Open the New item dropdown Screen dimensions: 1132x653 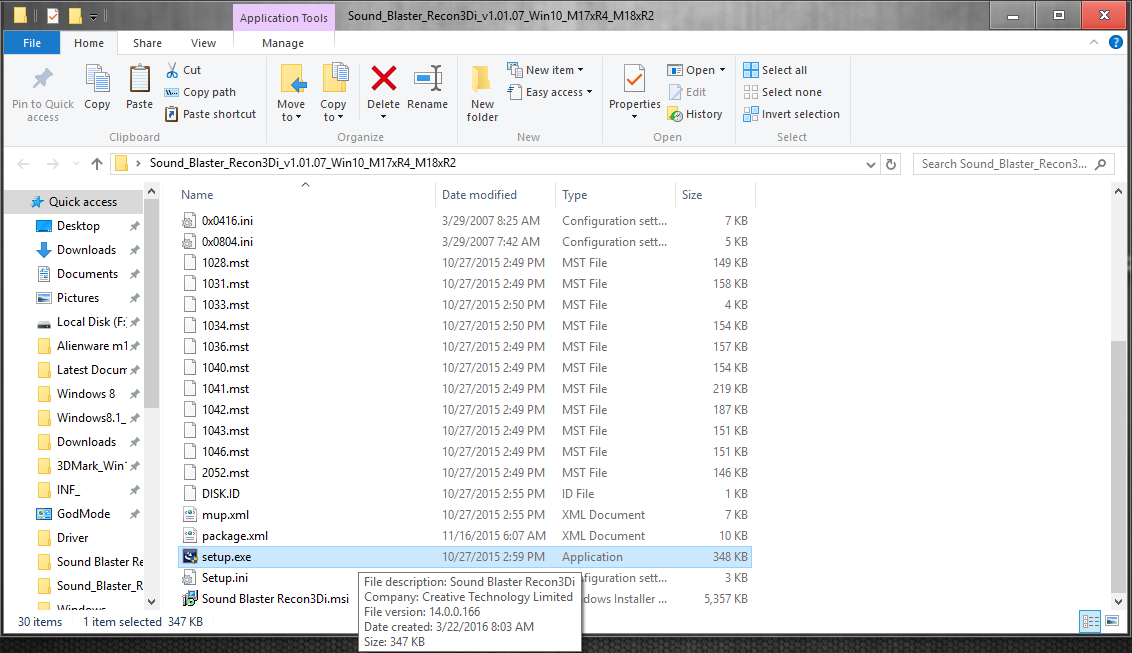click(546, 70)
